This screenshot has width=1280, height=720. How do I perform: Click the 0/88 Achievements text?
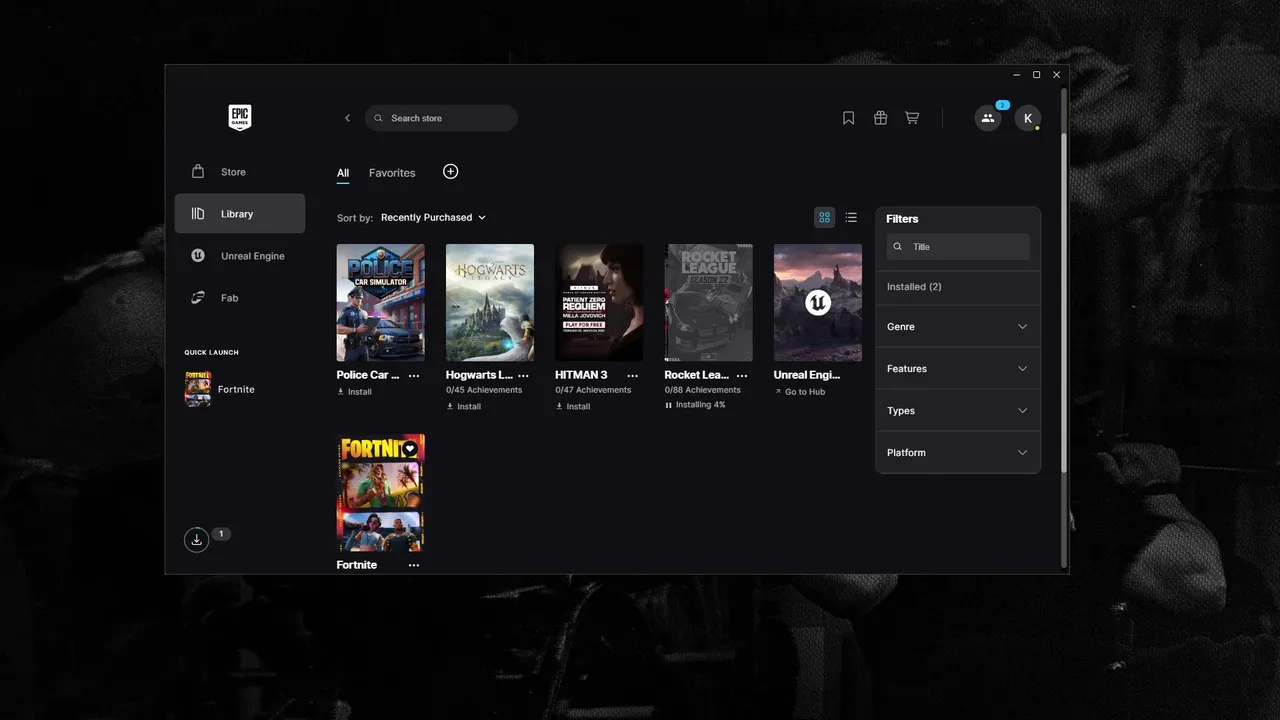point(703,390)
